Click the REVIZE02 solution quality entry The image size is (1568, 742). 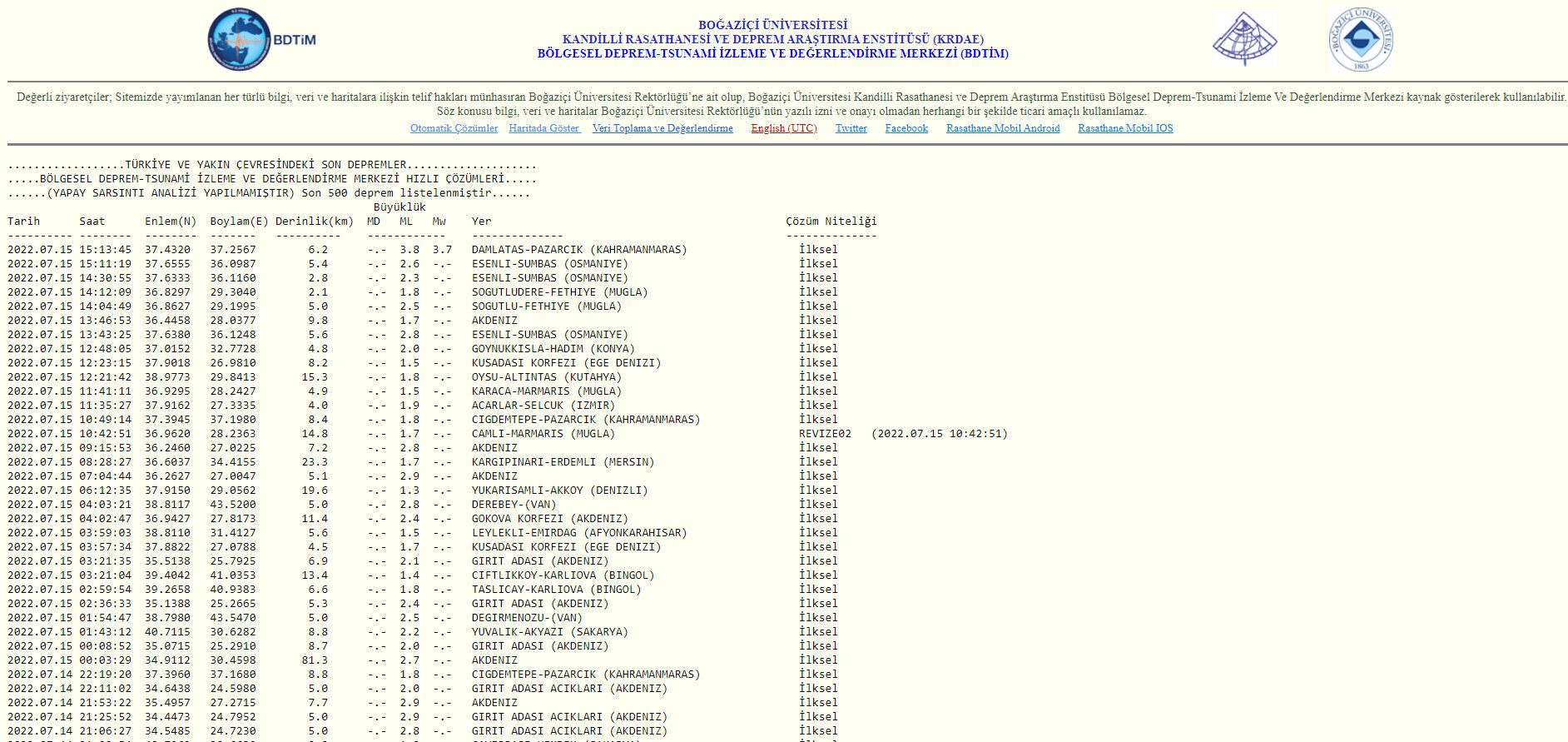tap(826, 434)
